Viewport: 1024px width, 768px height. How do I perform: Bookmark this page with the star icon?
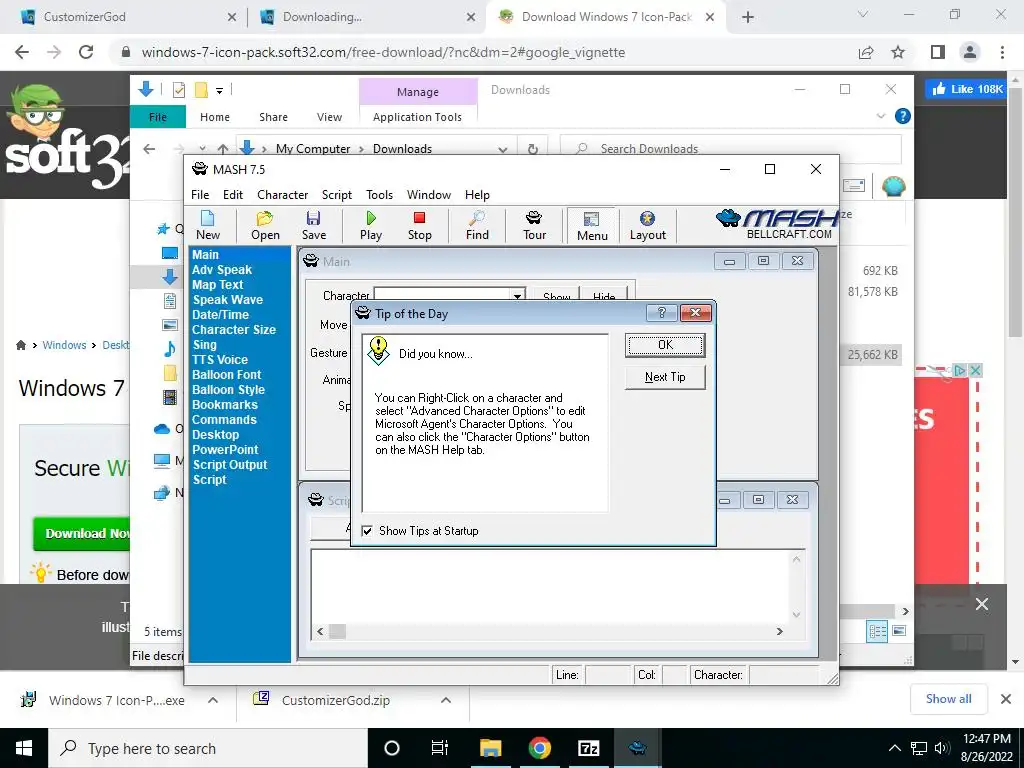(x=898, y=52)
